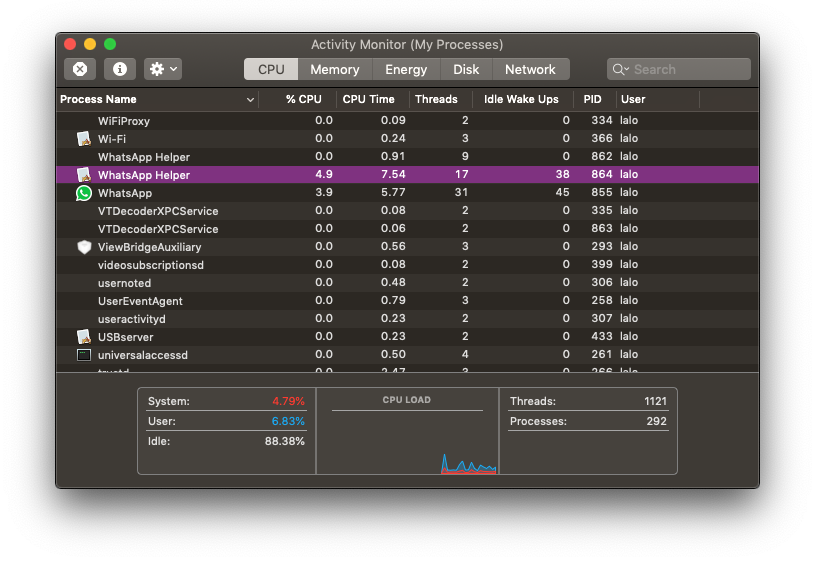Image resolution: width=824 pixels, height=577 pixels.
Task: Switch to the Memory tab
Action: (334, 69)
